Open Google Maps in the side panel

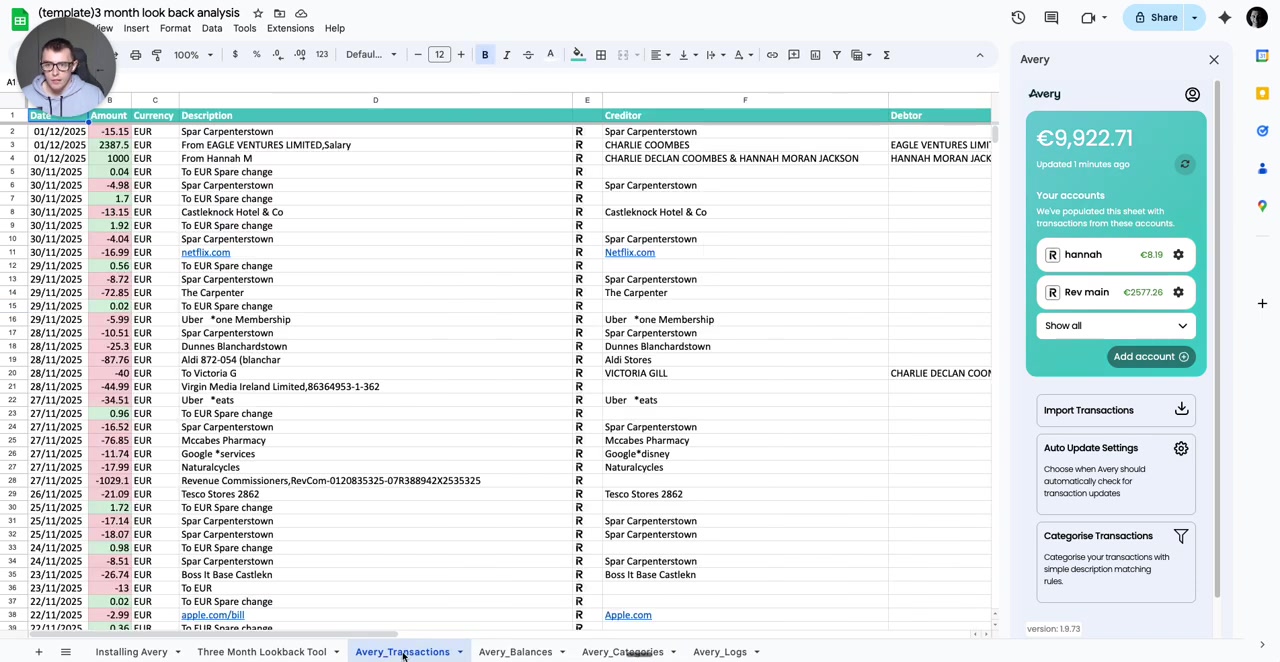coord(1262,206)
